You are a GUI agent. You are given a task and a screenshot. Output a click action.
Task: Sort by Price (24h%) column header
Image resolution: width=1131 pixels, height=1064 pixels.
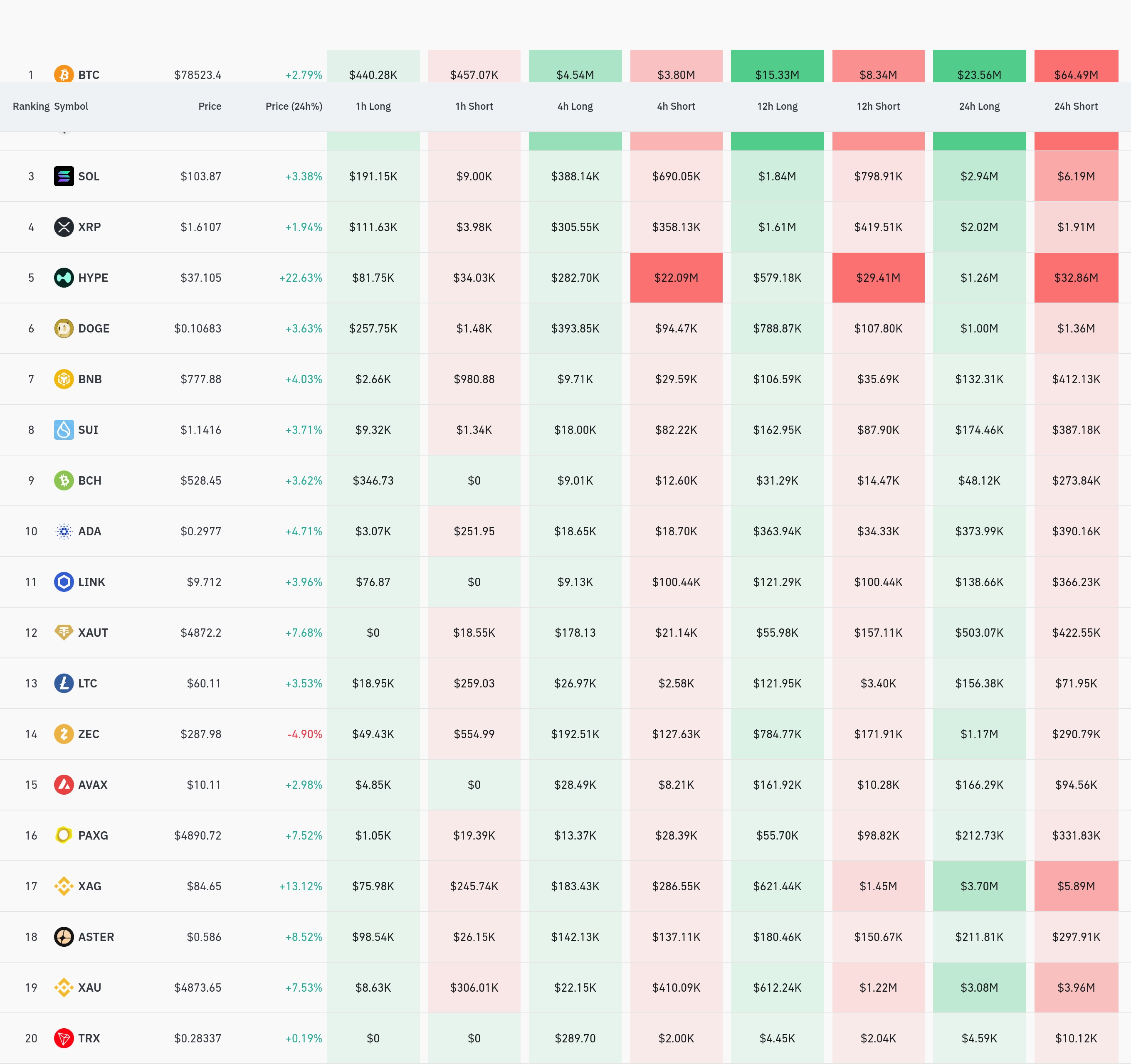pyautogui.click(x=294, y=106)
